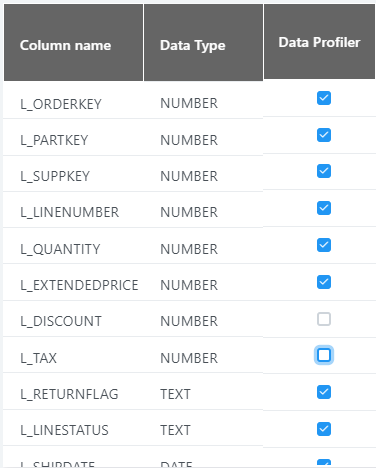Check the Data Profiler box for L_TAX

pos(324,355)
